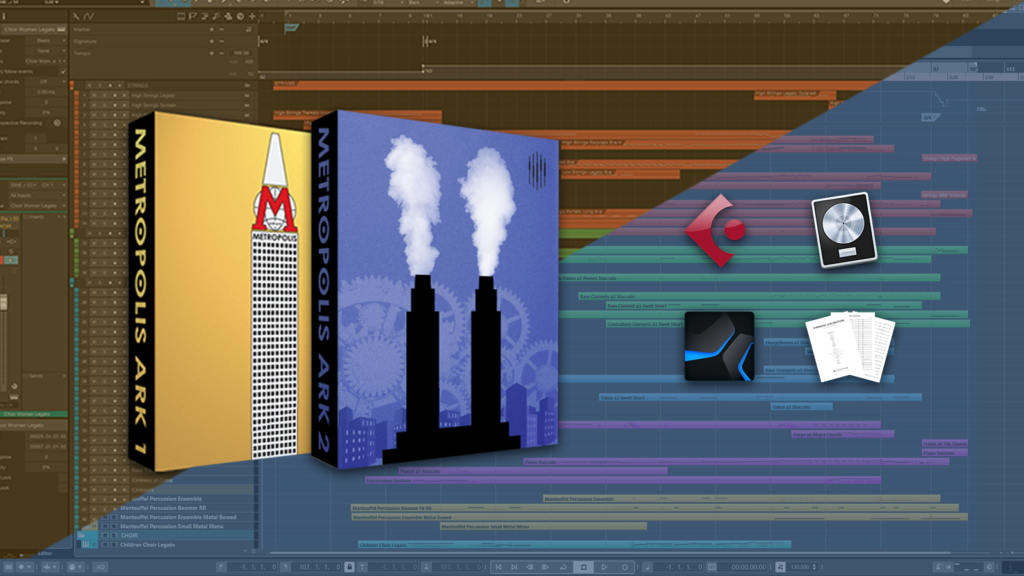This screenshot has width=1024, height=576.
Task: Click the Cubase logo icon
Action: (716, 231)
